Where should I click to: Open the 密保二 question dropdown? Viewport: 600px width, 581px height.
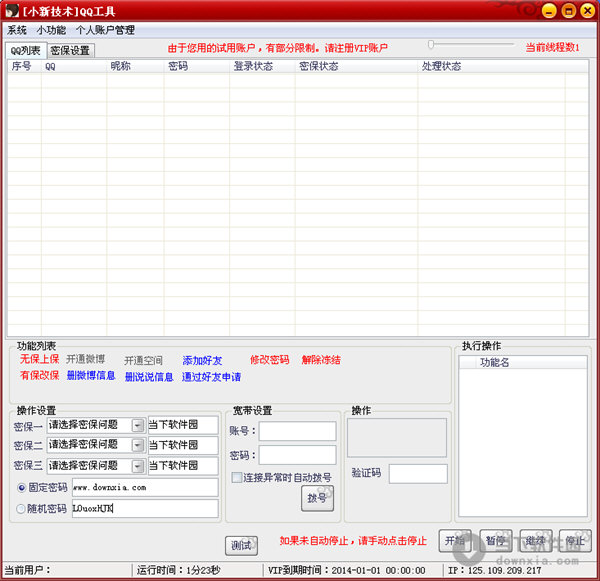[137, 445]
